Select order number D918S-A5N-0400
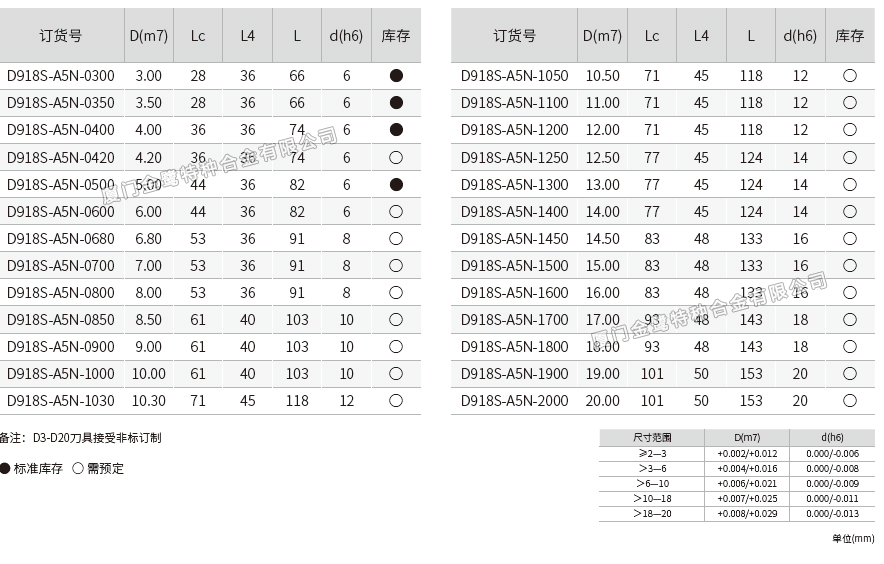The width and height of the screenshot is (884, 564). pyautogui.click(x=60, y=130)
